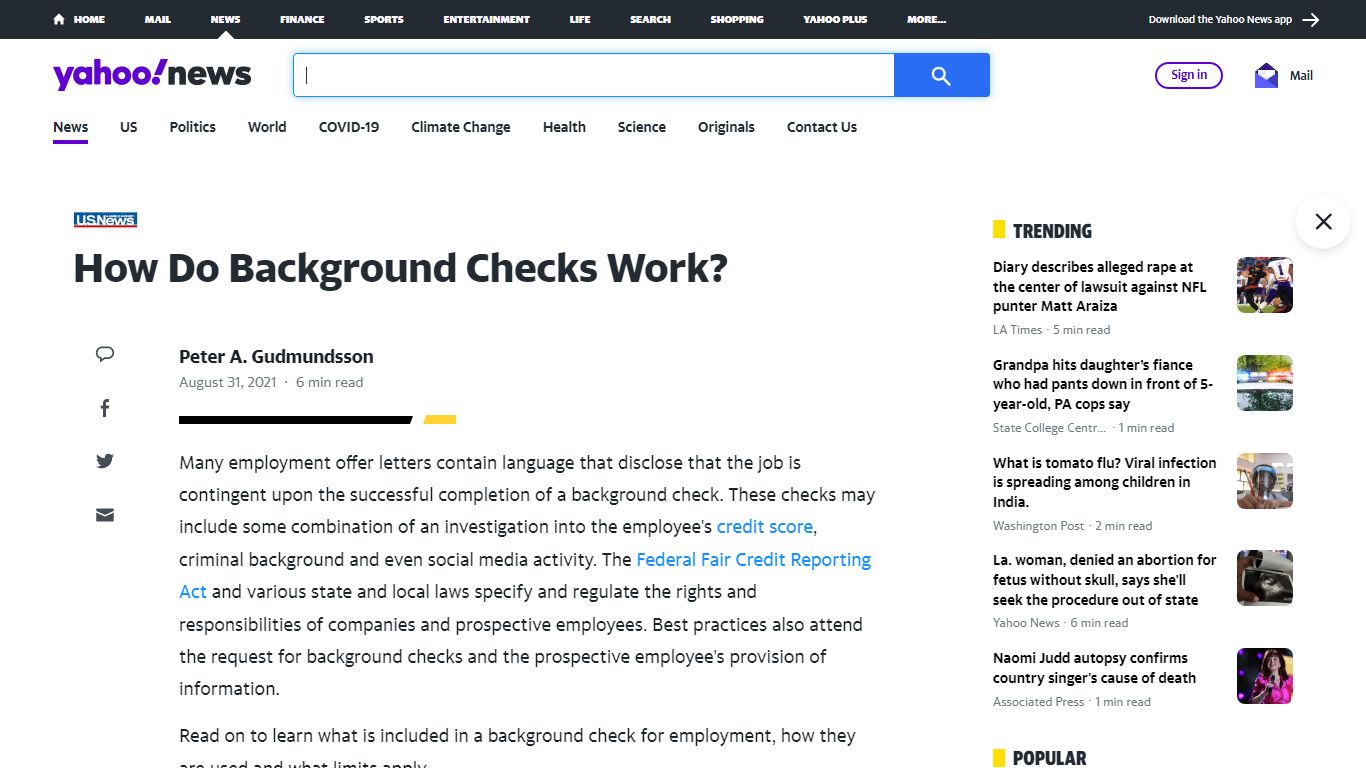Click tomato flu story thumbnail
Screen dimensions: 1366x768
1265,481
